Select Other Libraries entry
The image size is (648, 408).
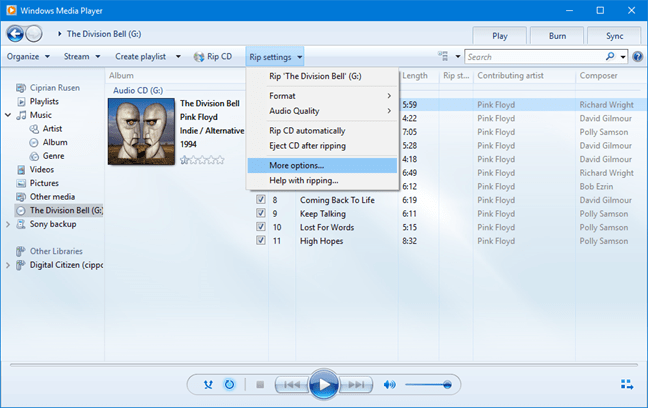pyautogui.click(x=56, y=251)
